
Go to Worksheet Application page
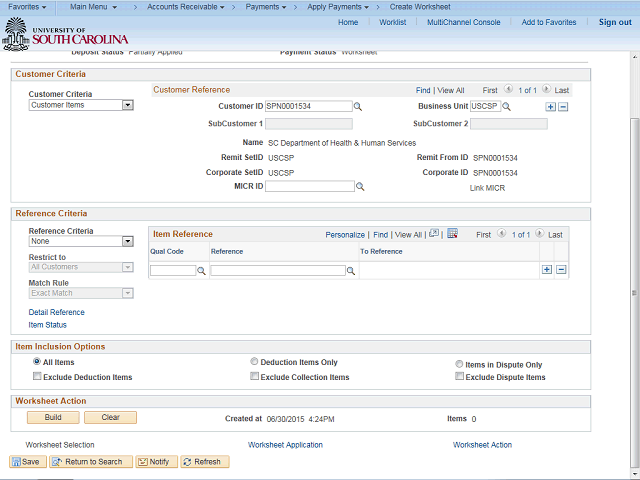pyautogui.click(x=285, y=445)
